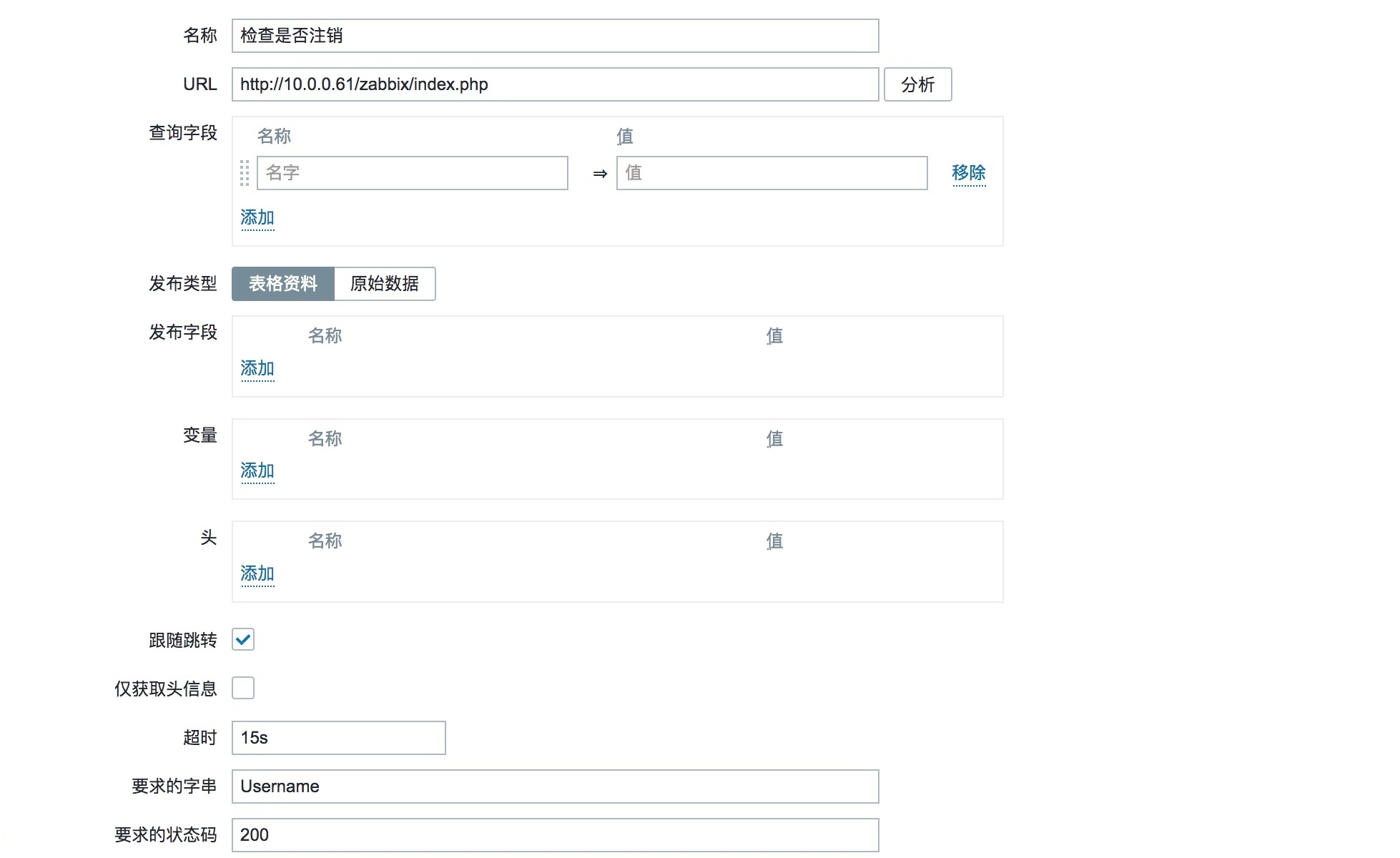Viewport: 1400px width, 858px height.
Task: Select 表格资料 post type
Action: [x=283, y=284]
